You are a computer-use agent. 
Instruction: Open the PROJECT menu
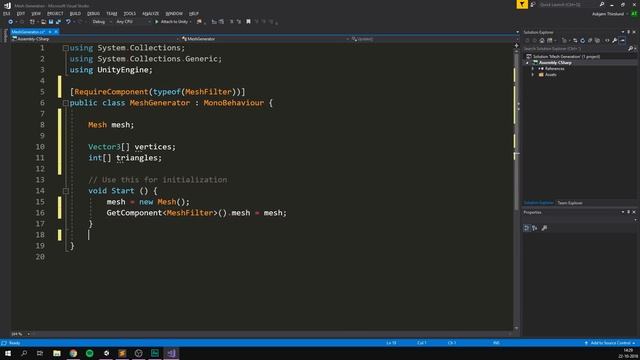coord(55,13)
